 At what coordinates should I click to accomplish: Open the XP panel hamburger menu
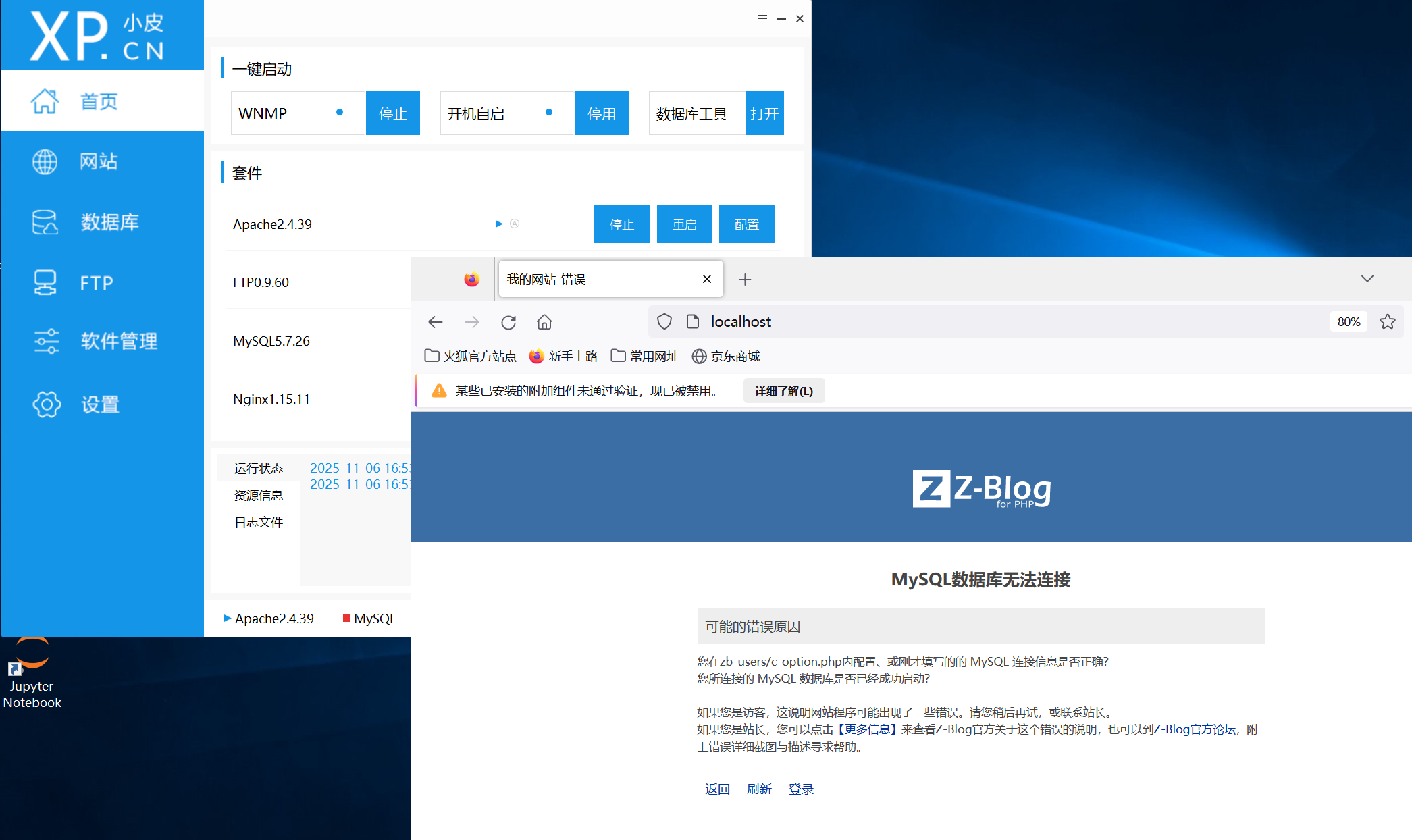pos(762,19)
